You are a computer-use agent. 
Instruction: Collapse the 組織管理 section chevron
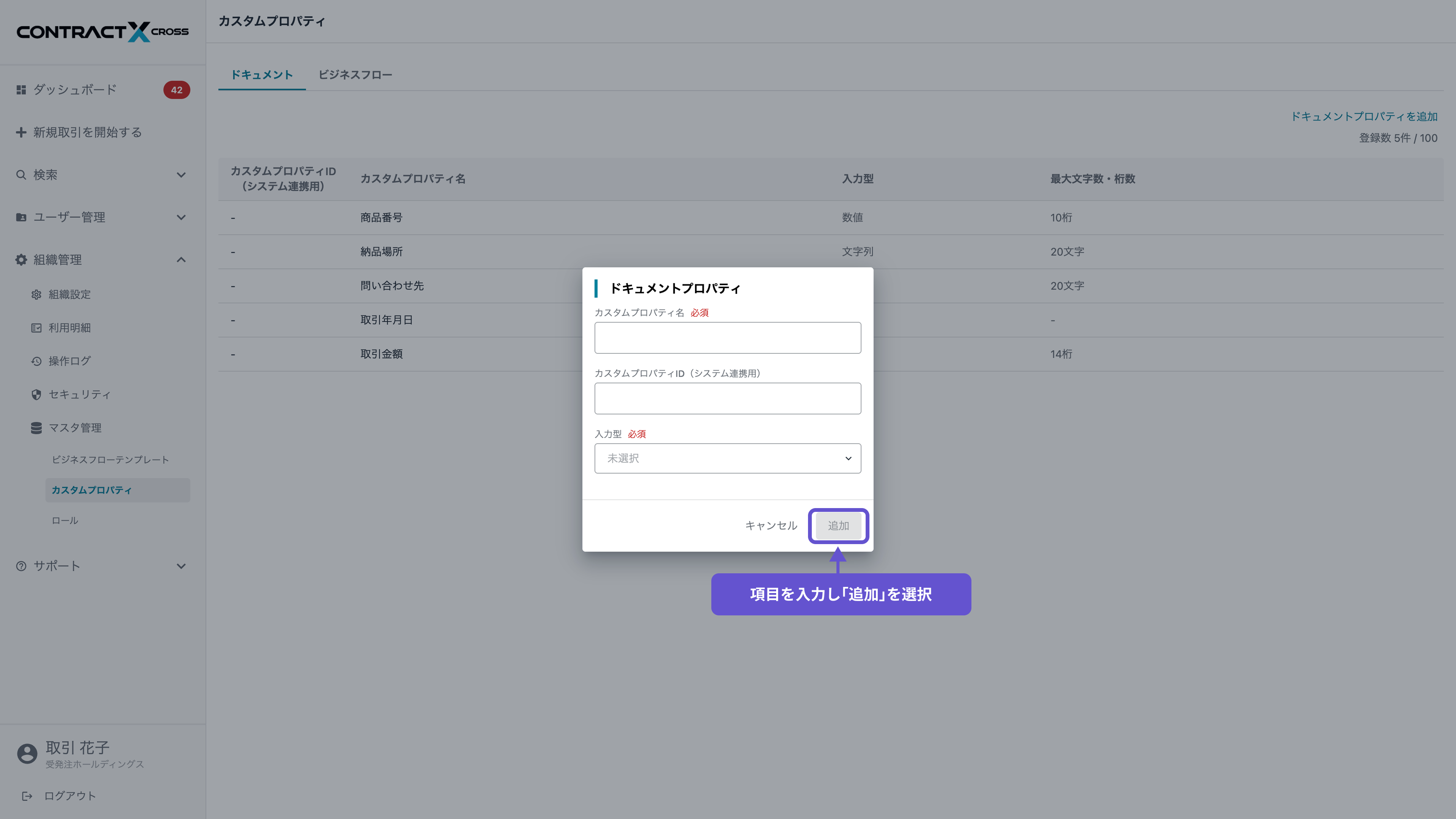coord(181,260)
